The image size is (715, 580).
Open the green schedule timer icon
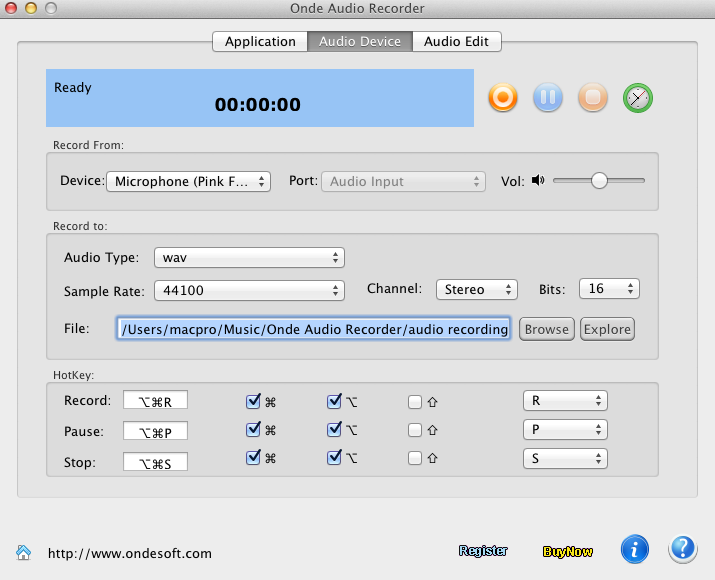638,98
